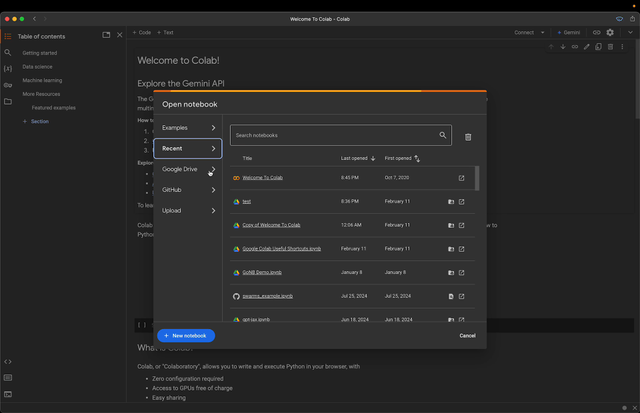Click the New notebook button
640x413 pixels.
click(186, 335)
